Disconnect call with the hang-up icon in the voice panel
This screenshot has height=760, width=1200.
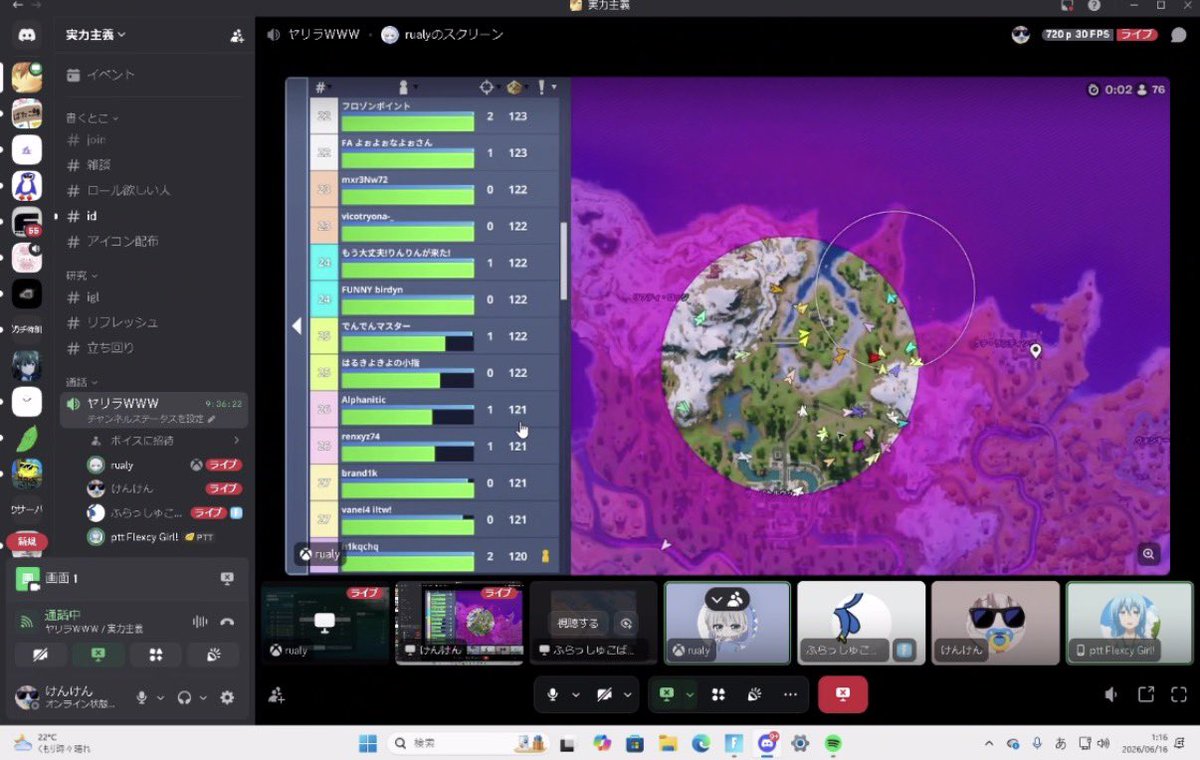(x=227, y=621)
